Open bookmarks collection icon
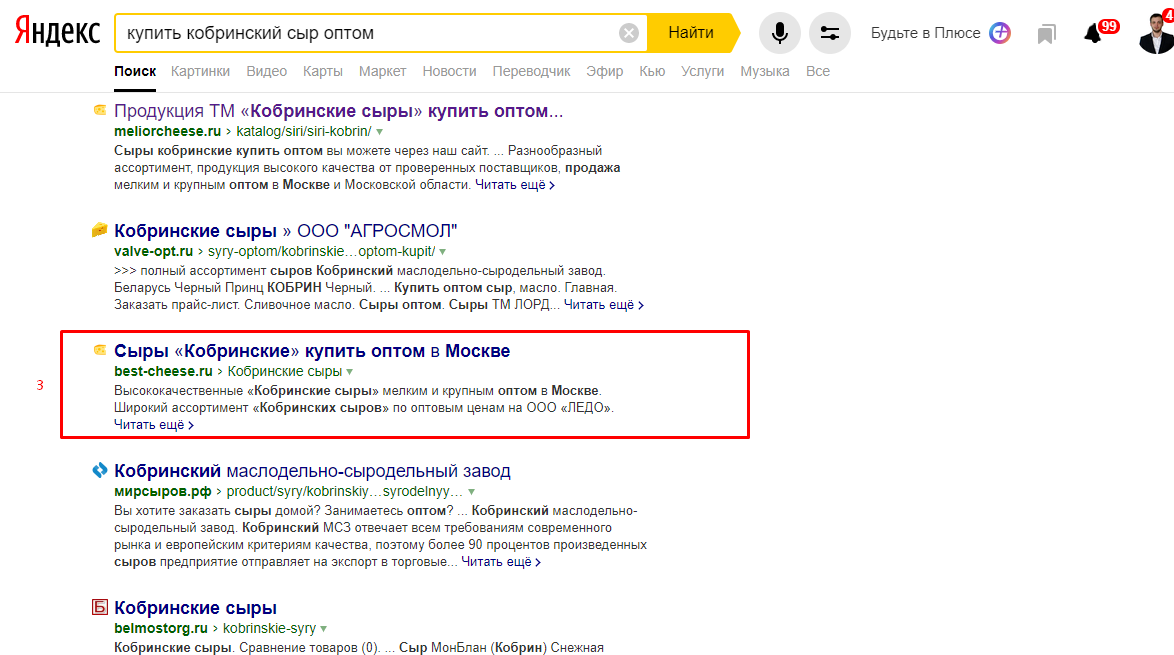 pos(1047,34)
